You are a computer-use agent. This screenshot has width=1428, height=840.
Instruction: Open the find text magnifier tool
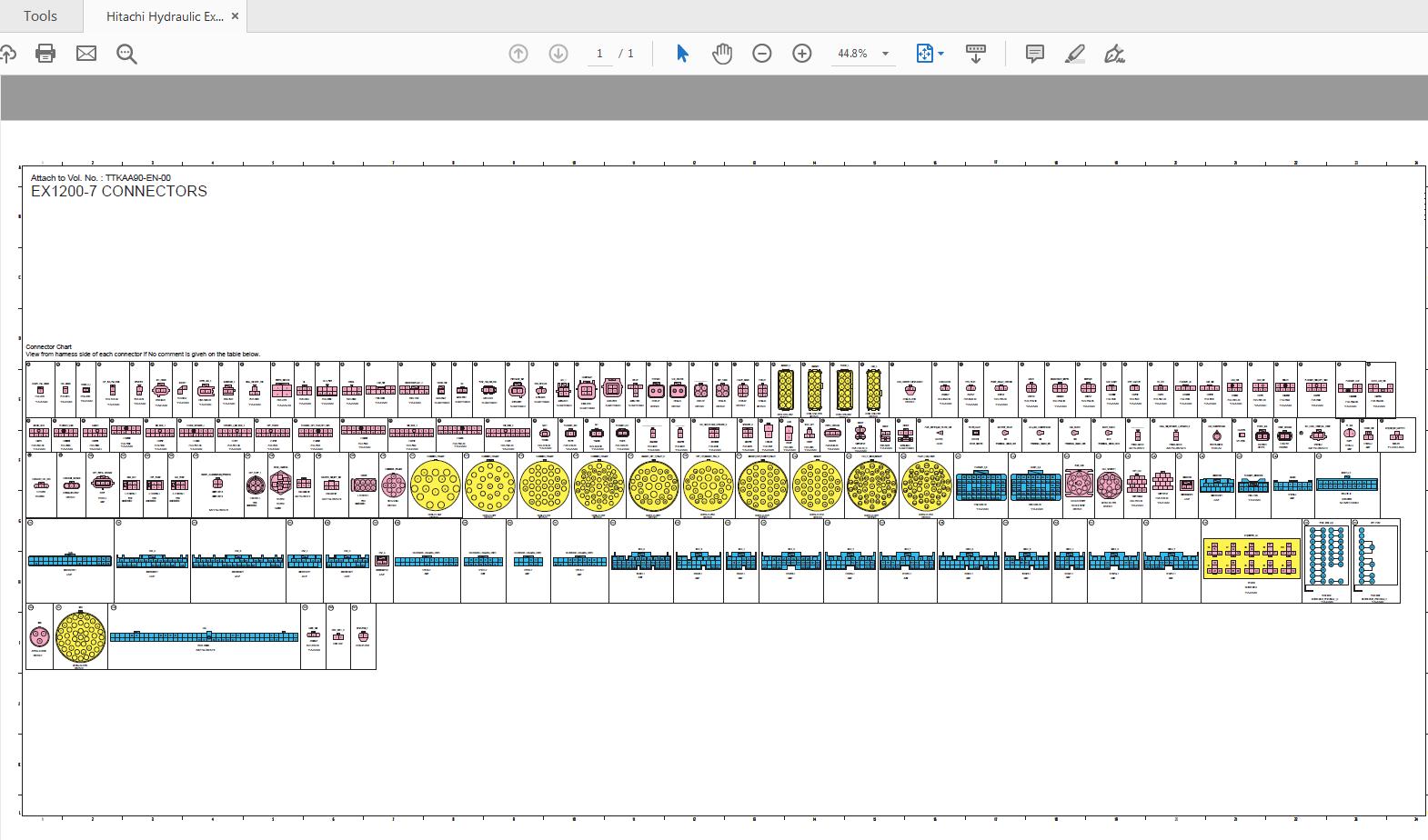[x=127, y=55]
